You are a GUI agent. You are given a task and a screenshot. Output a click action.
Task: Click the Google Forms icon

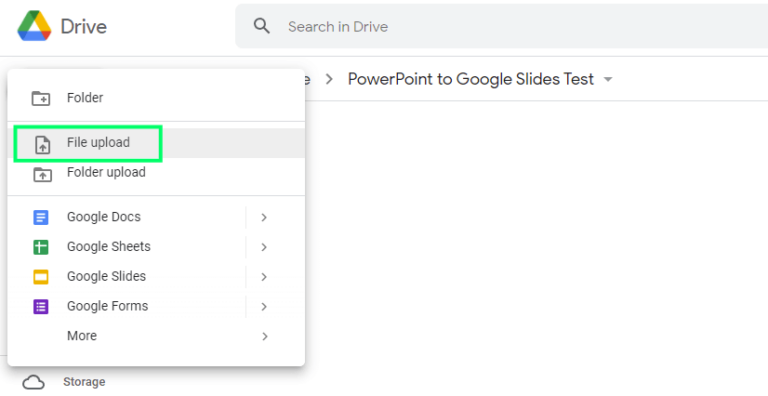[41, 307]
